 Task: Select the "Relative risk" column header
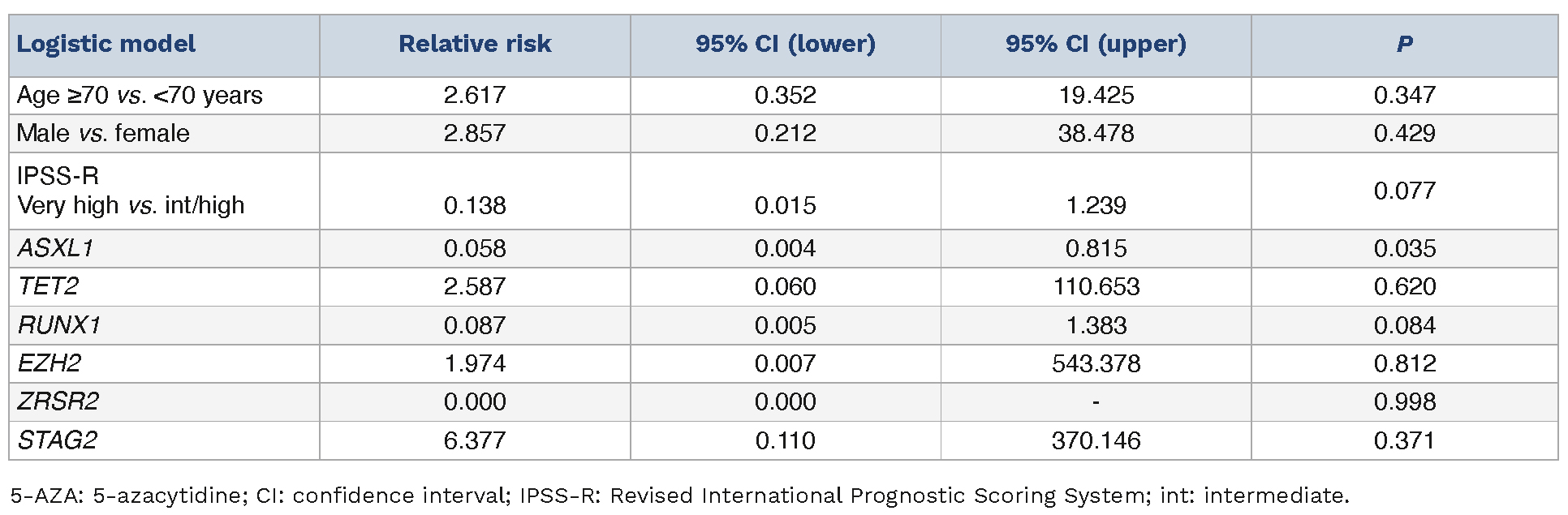475,45
